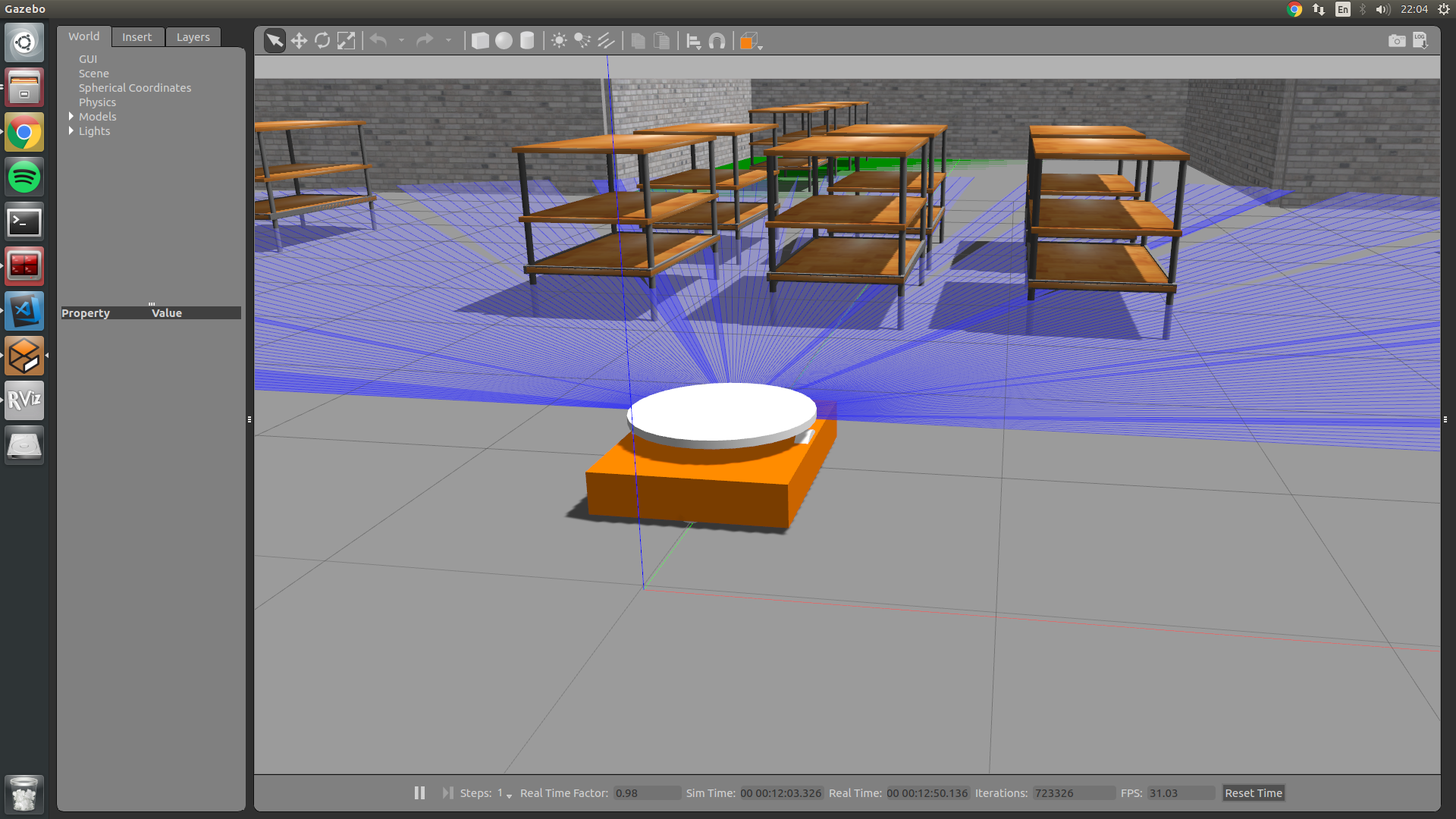Open the Gazebo dock icon
The height and width of the screenshot is (819, 1456).
(24, 356)
